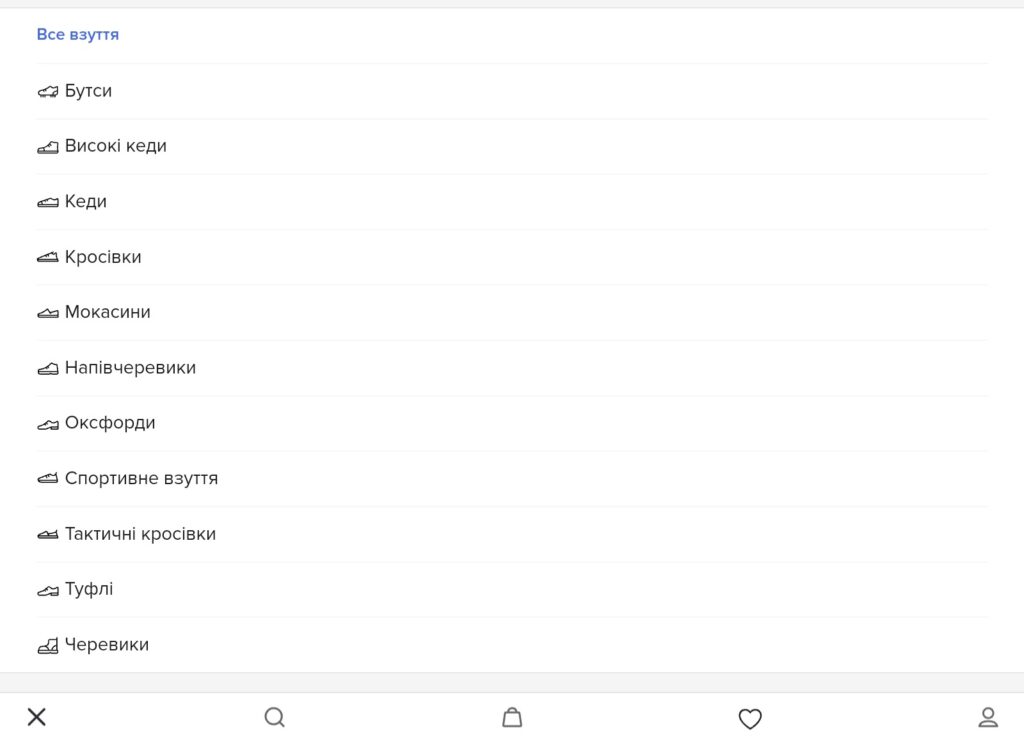
Task: Open the Тактичні кросівки category
Action: (140, 533)
